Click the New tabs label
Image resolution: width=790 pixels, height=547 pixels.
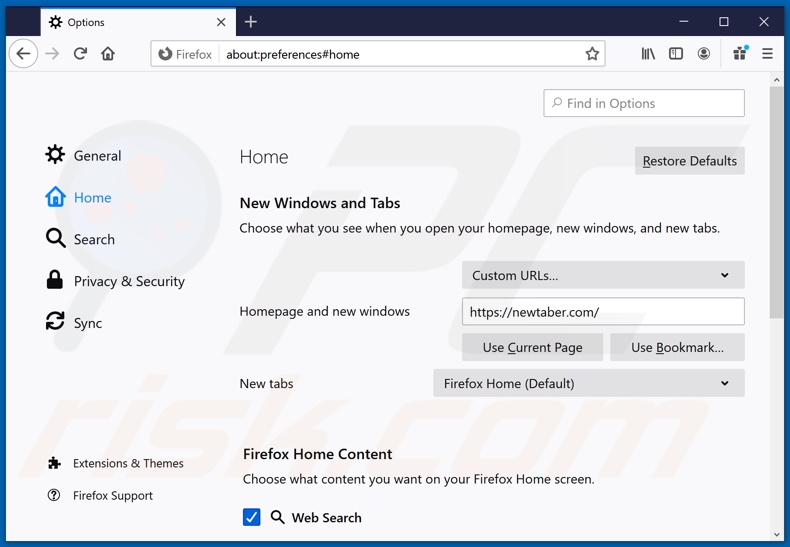pos(266,383)
